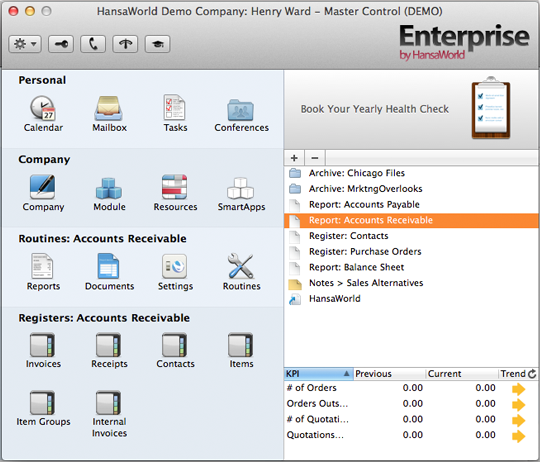
Task: Refresh KPIs with the Trend reload icon
Action: 532,374
